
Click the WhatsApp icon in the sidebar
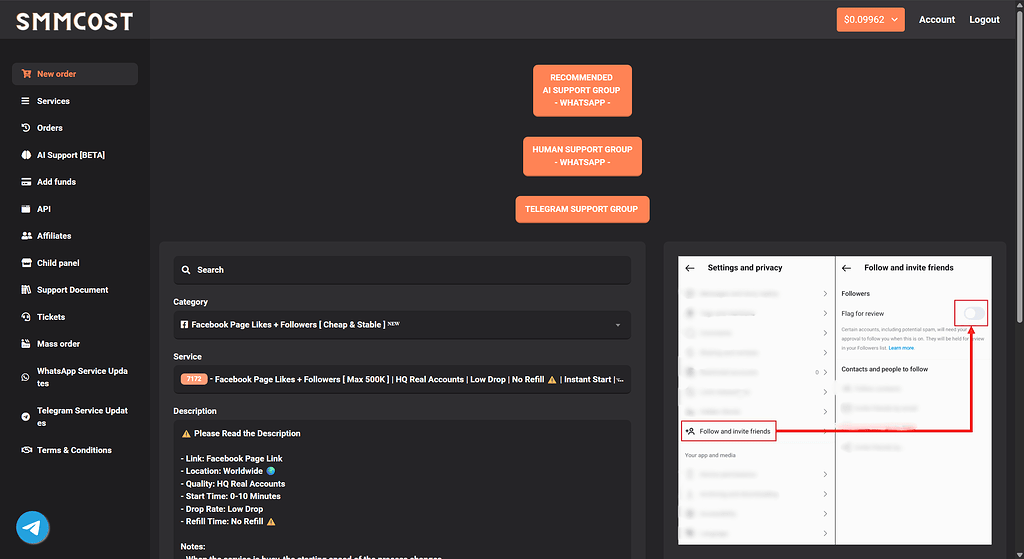[x=25, y=377]
